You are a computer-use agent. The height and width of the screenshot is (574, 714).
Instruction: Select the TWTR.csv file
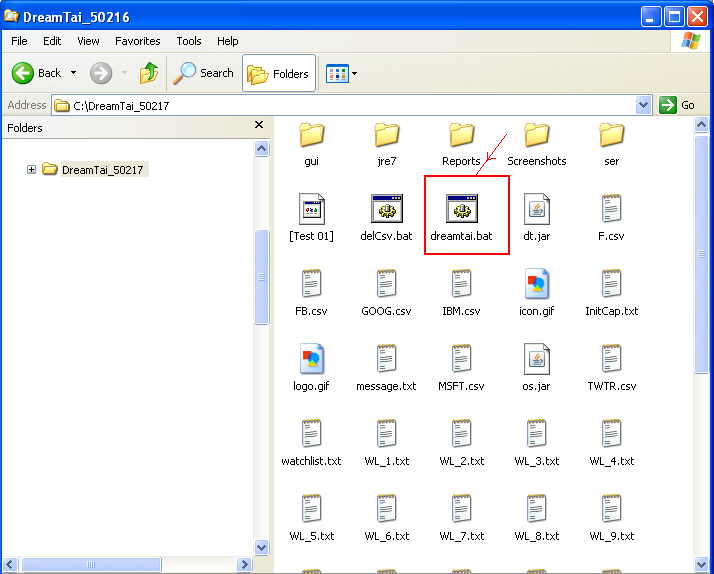click(x=612, y=368)
